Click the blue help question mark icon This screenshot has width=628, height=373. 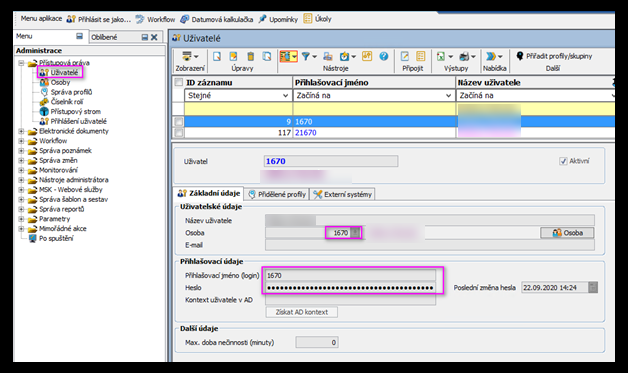(384, 56)
